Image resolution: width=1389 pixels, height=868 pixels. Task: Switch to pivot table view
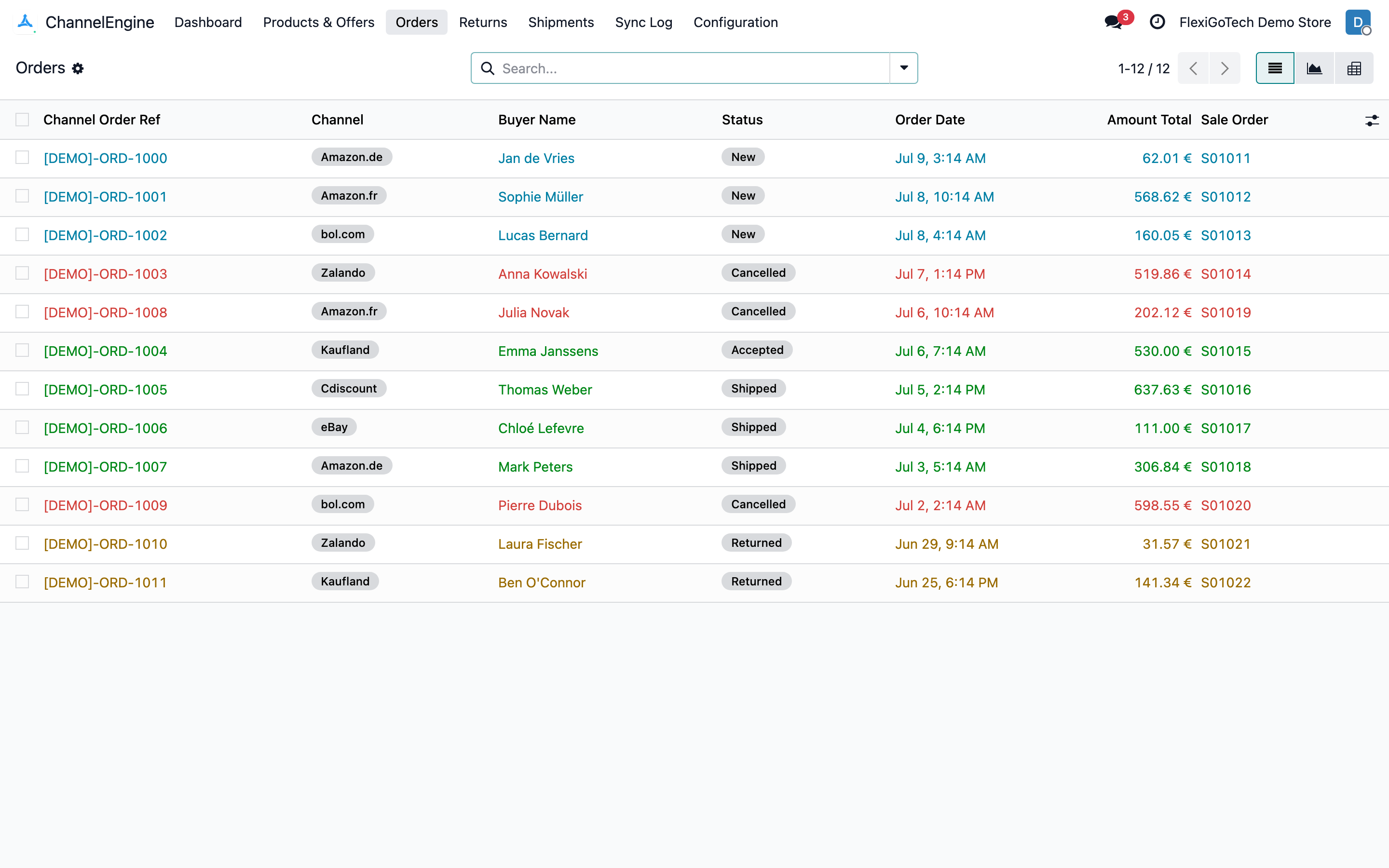point(1354,68)
